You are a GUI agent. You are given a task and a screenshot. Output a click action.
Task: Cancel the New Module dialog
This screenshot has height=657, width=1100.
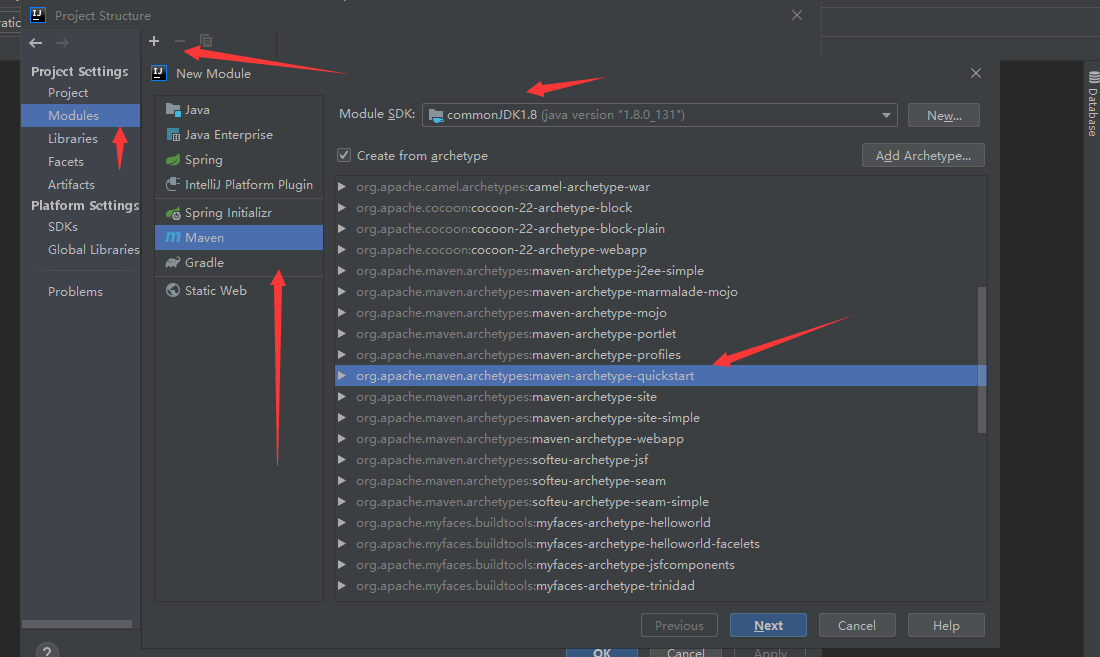857,625
